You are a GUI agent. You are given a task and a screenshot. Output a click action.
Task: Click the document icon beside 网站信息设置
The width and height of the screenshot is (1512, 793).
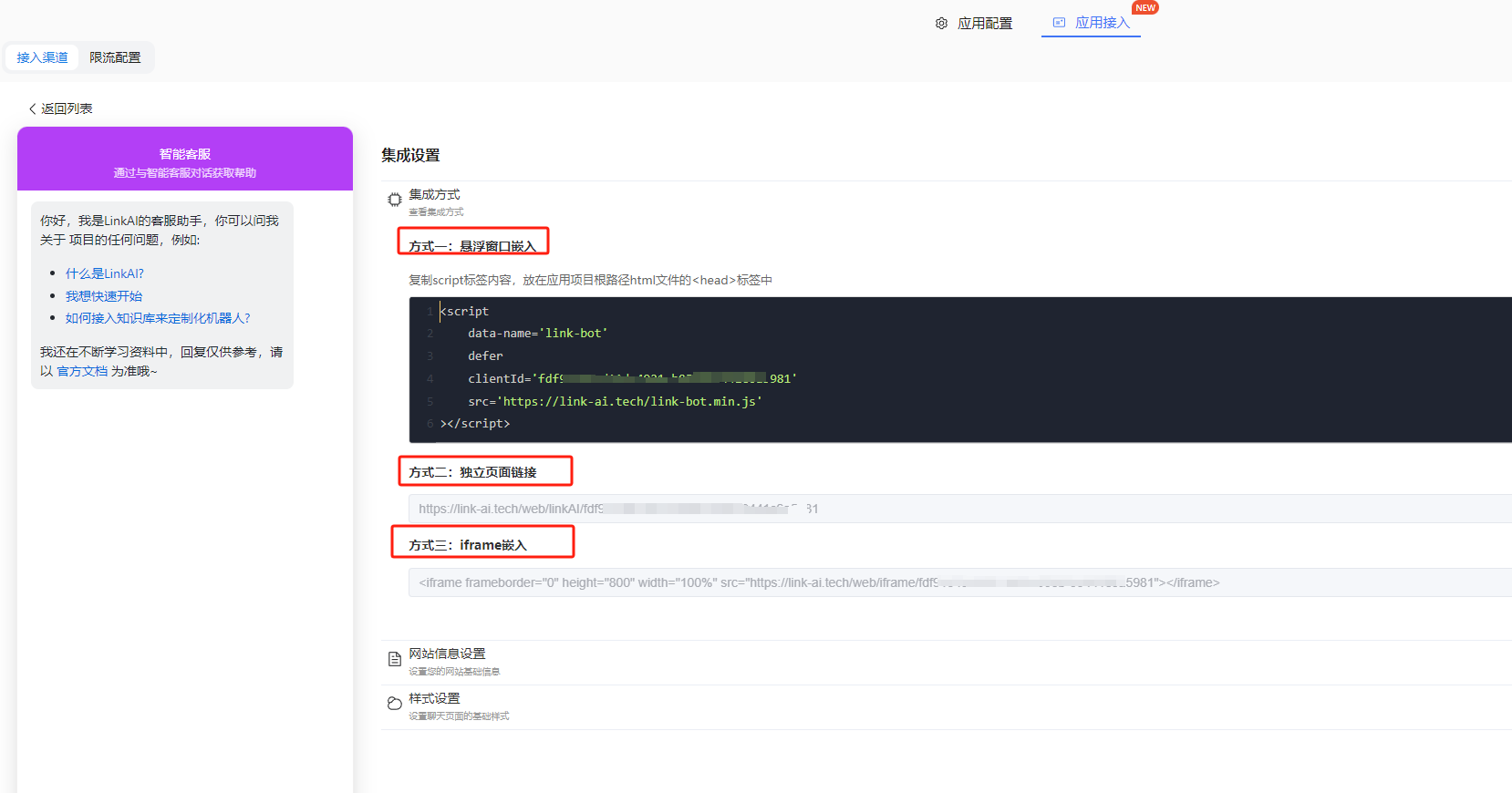(x=395, y=659)
